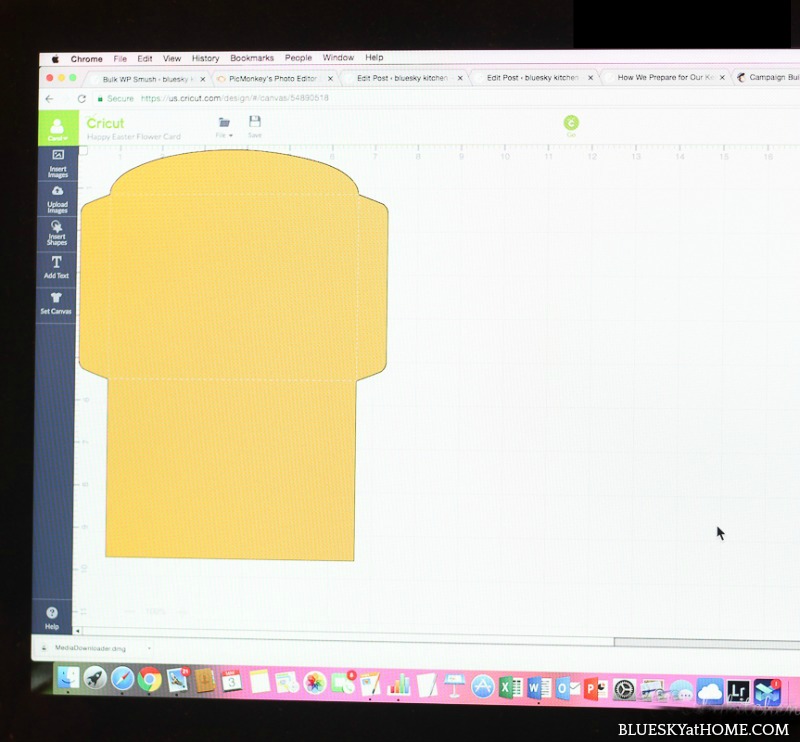The width and height of the screenshot is (800, 742).
Task: Click the us.cricut.com address bar
Action: 235,98
